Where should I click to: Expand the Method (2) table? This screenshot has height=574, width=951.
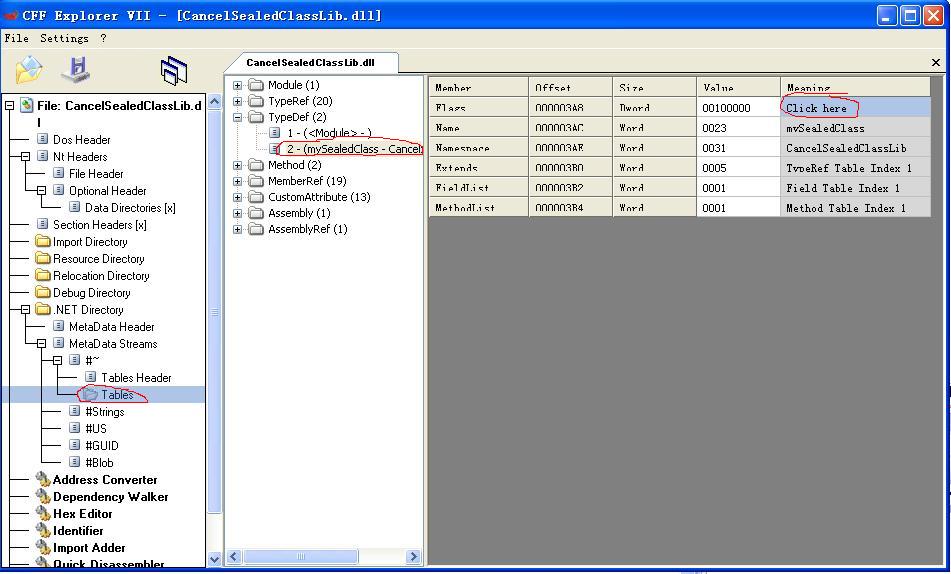[x=238, y=165]
